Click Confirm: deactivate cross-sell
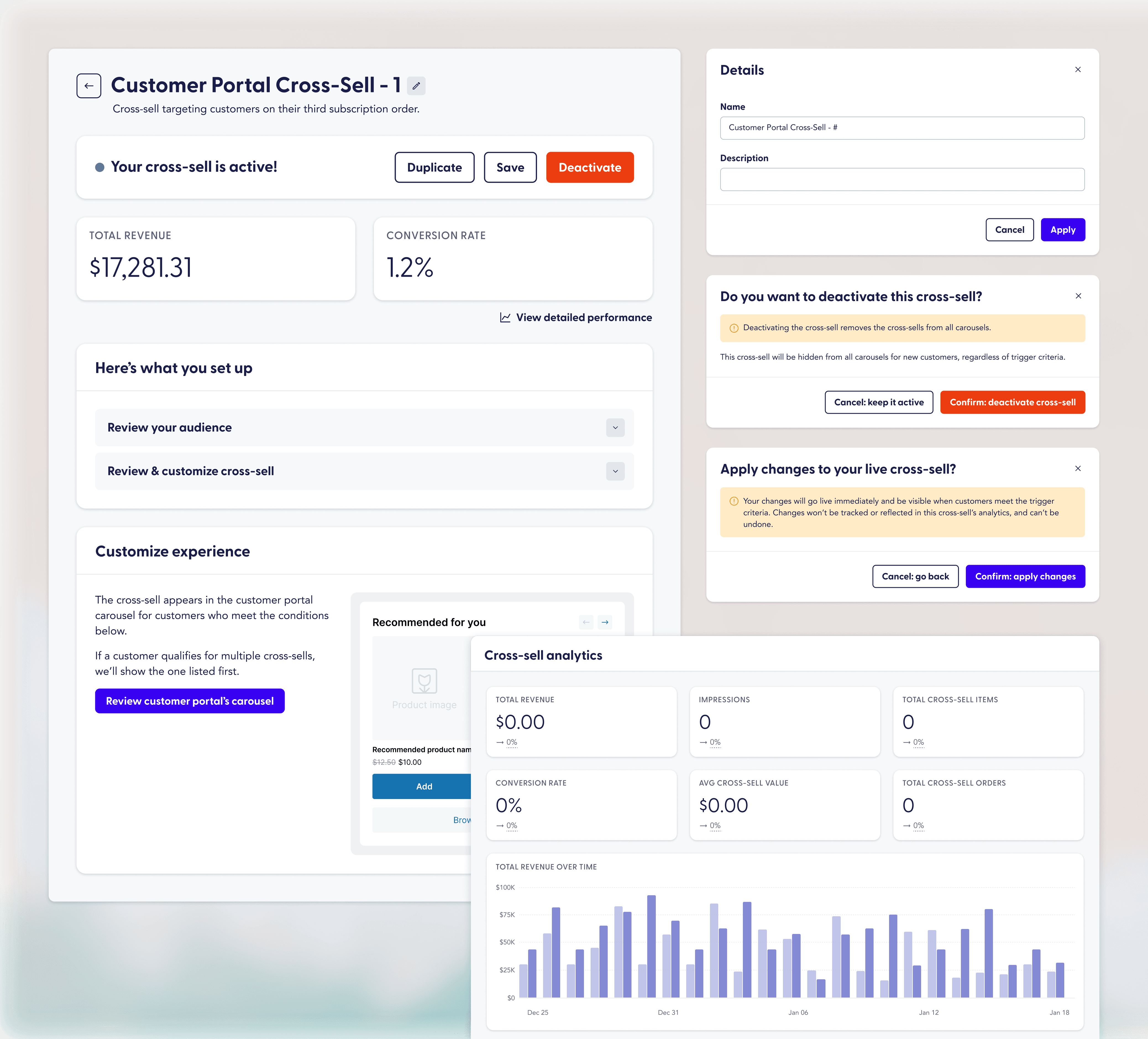This screenshot has width=1148, height=1039. (x=1012, y=402)
